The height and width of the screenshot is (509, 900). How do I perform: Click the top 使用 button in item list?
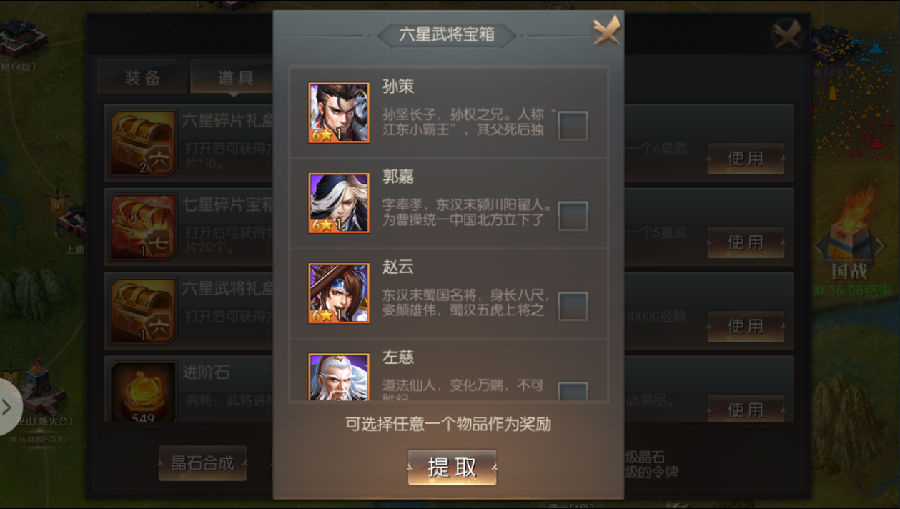click(x=746, y=158)
